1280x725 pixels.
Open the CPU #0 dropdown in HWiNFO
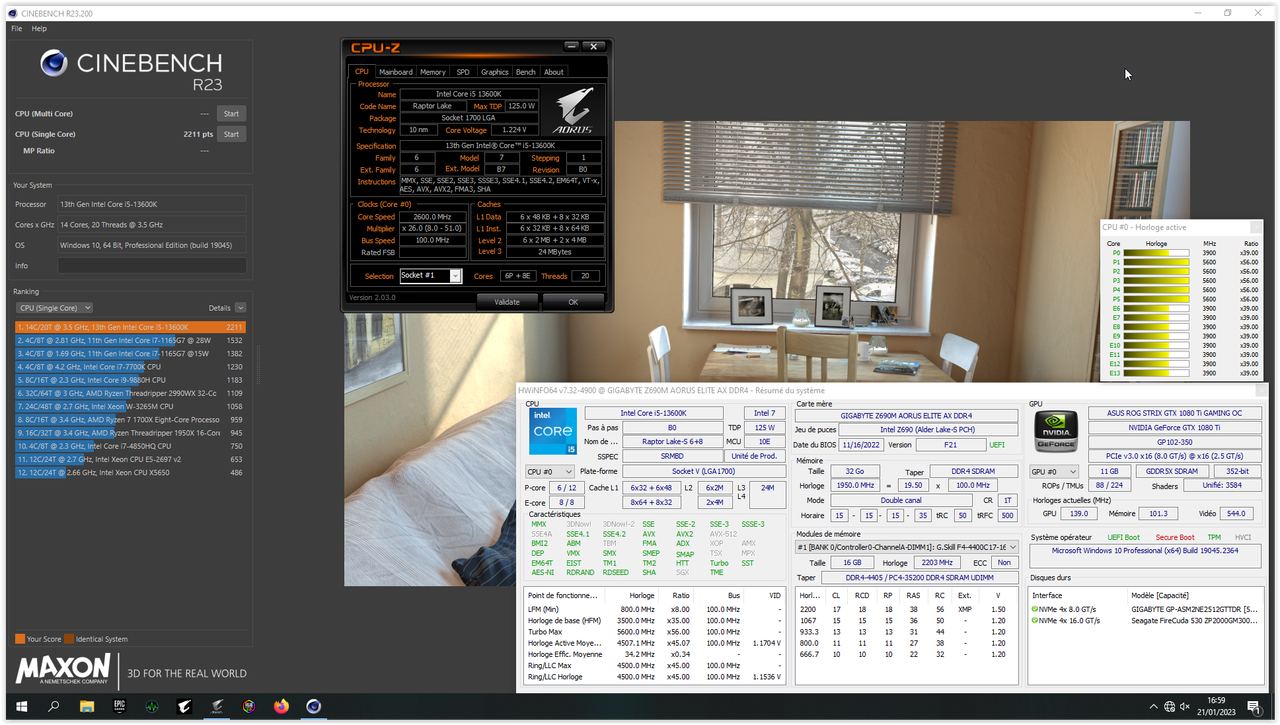coord(550,471)
